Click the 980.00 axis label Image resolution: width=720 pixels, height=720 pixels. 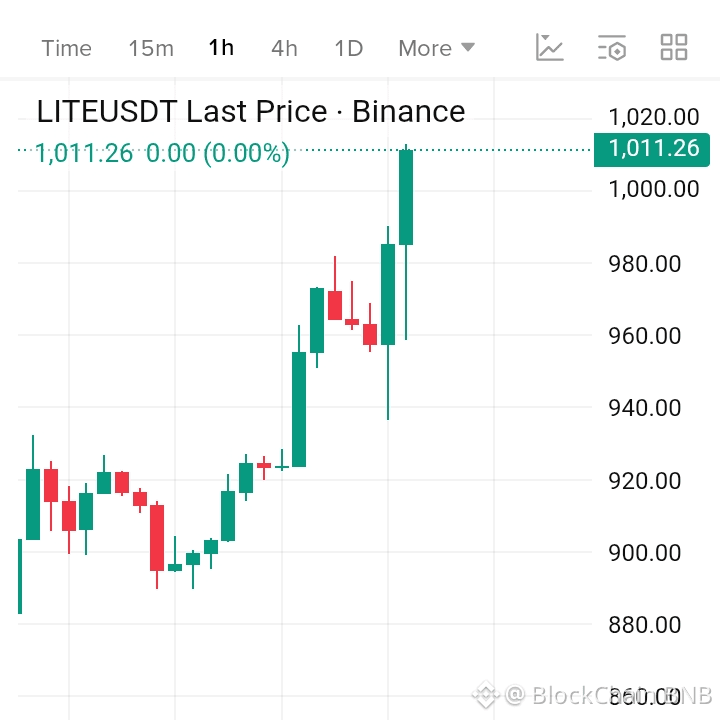(644, 264)
